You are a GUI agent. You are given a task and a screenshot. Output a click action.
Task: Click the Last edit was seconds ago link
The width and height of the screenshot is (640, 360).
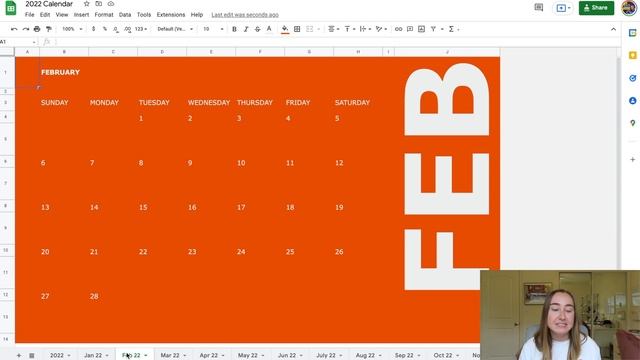pos(245,15)
